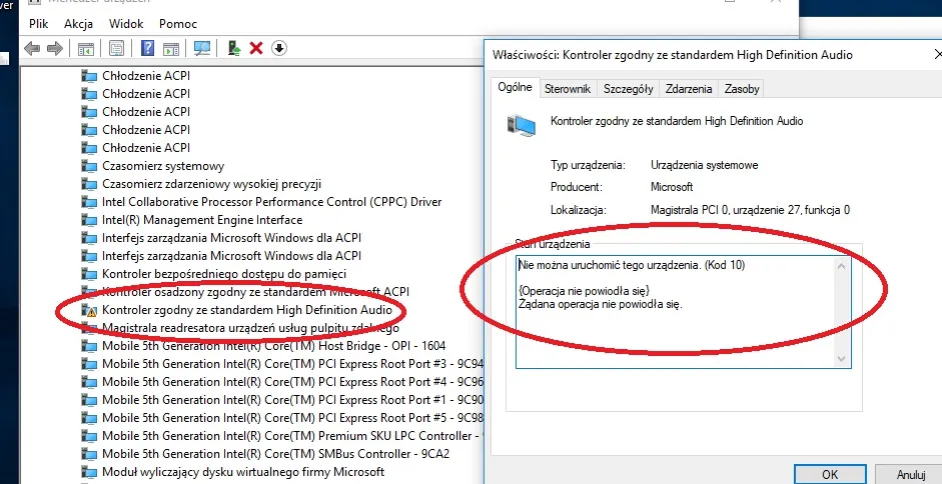Click the large device icon in the Properties dialog
942x484 pixels.
click(x=521, y=125)
